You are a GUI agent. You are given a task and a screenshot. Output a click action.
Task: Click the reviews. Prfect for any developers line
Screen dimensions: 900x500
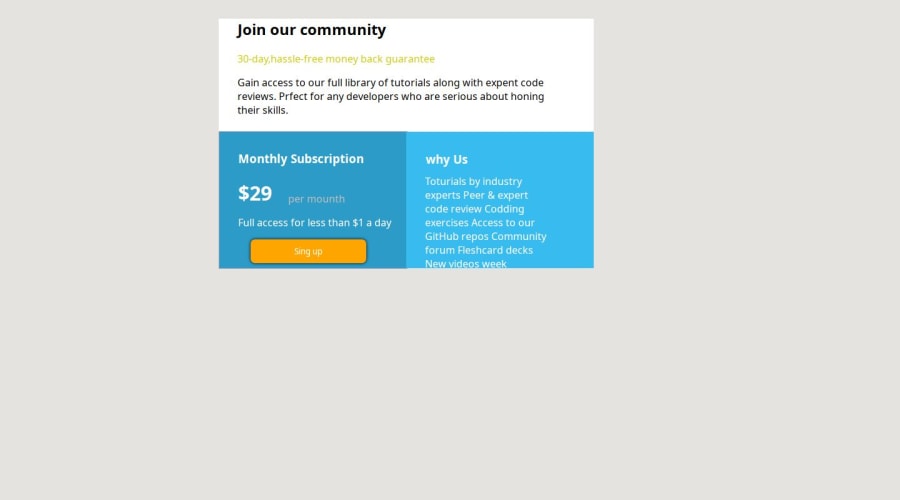click(x=390, y=96)
